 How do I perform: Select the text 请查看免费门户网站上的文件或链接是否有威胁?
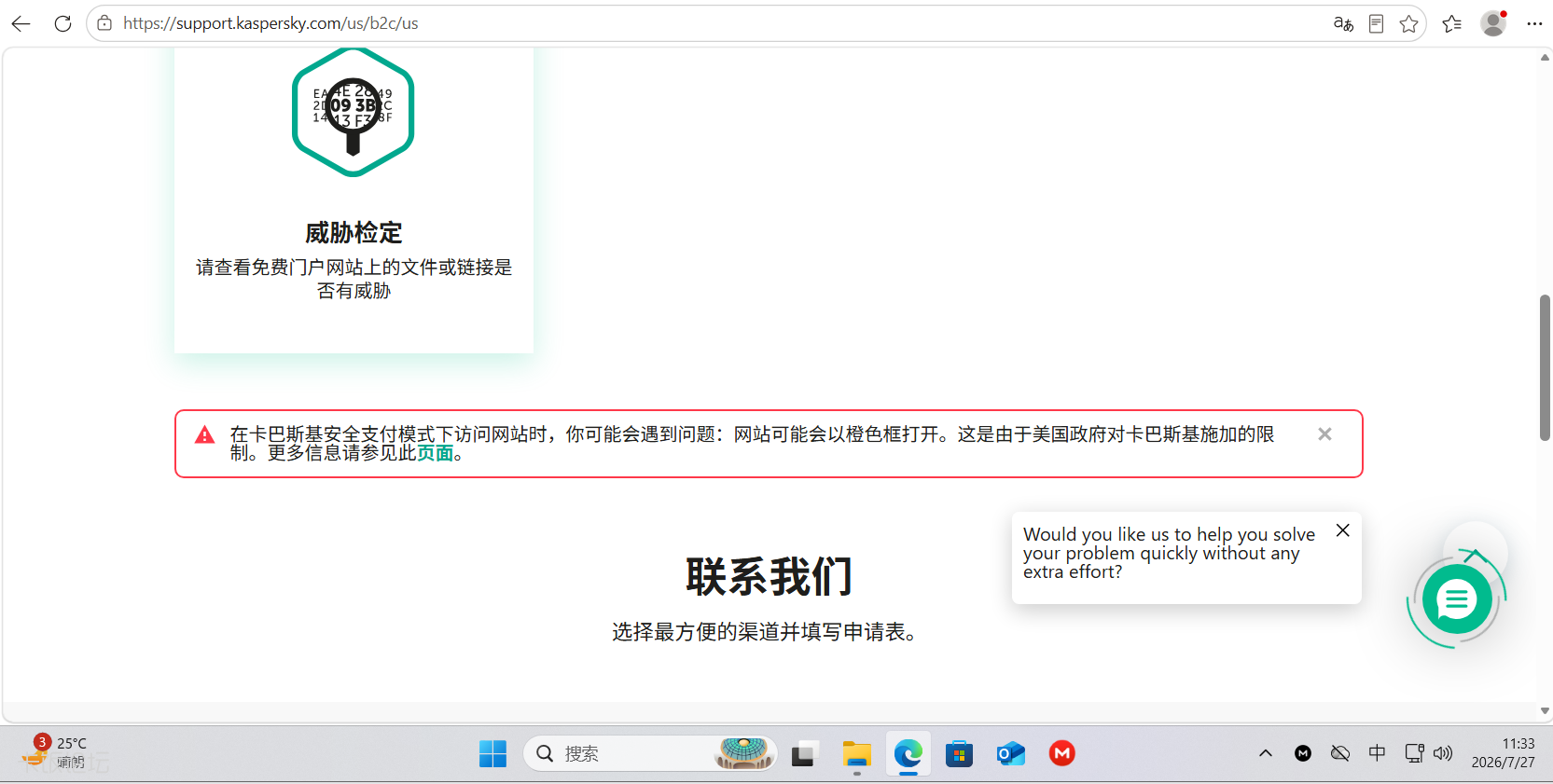tap(354, 279)
